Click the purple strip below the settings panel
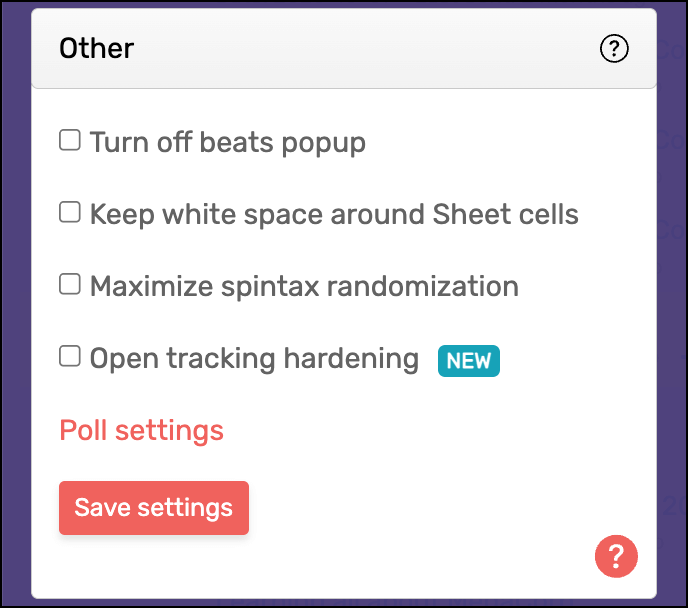 344,602
